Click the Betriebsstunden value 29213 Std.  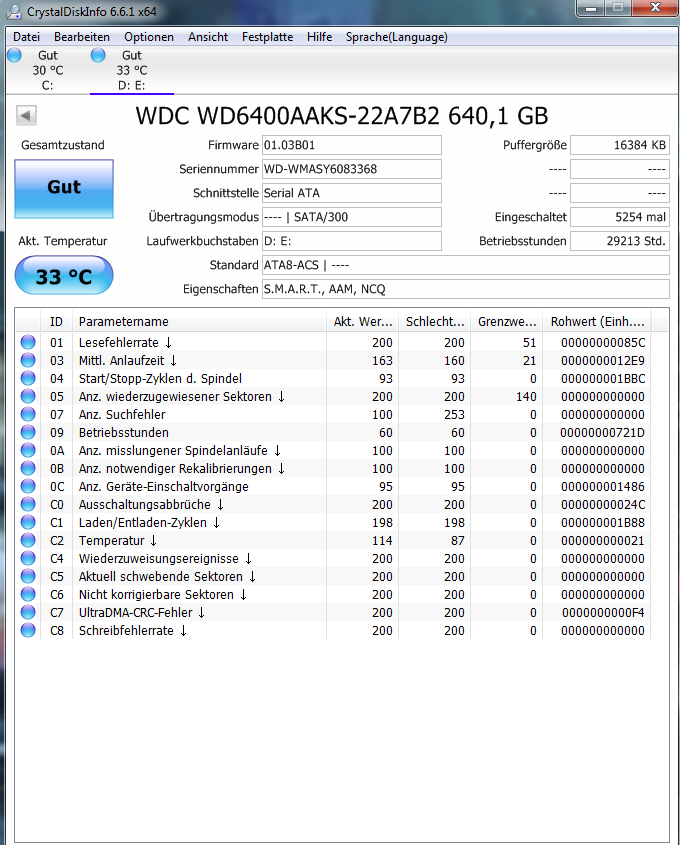click(620, 241)
